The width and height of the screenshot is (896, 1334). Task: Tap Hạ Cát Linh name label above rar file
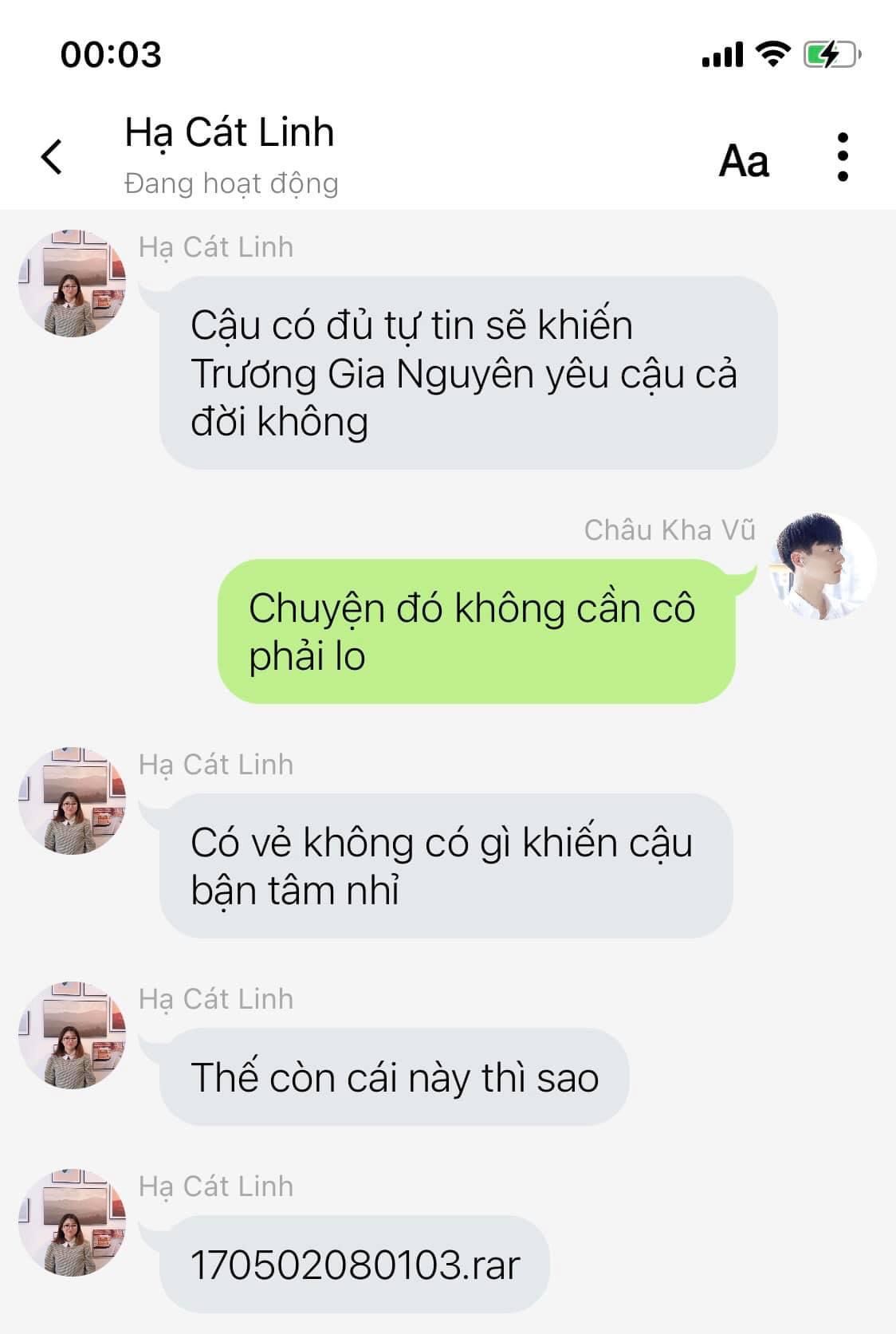coord(216,1186)
